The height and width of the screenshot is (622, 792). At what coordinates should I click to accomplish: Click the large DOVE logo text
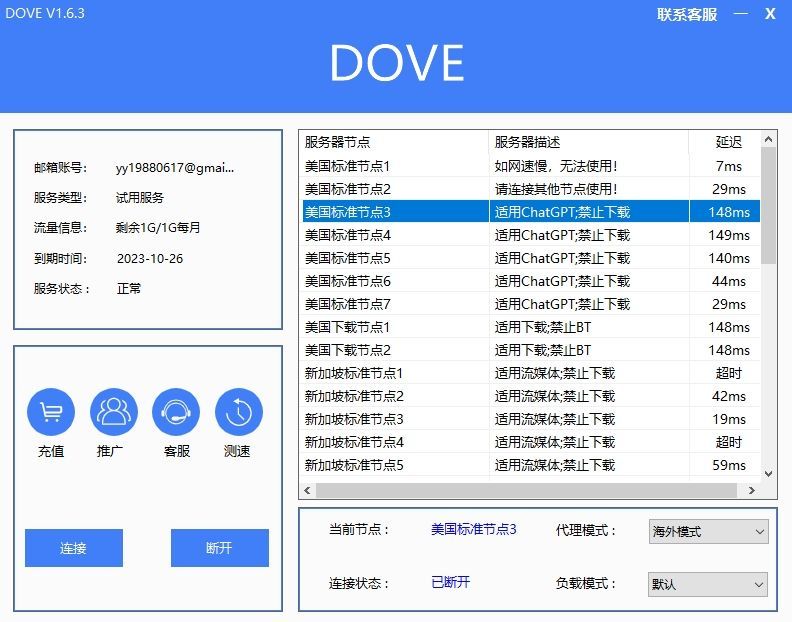(x=397, y=63)
